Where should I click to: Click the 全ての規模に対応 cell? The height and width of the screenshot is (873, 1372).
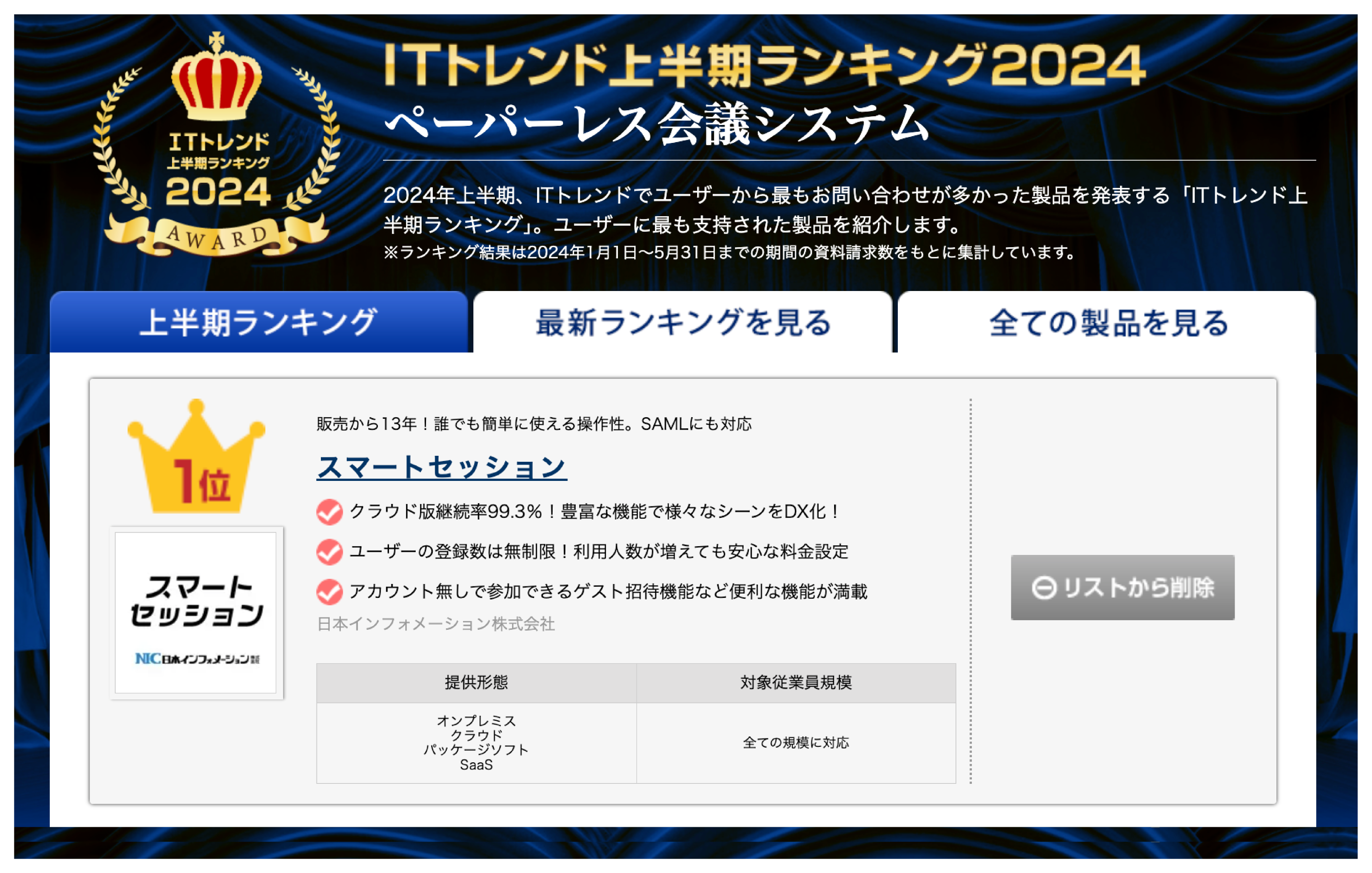pos(796,742)
